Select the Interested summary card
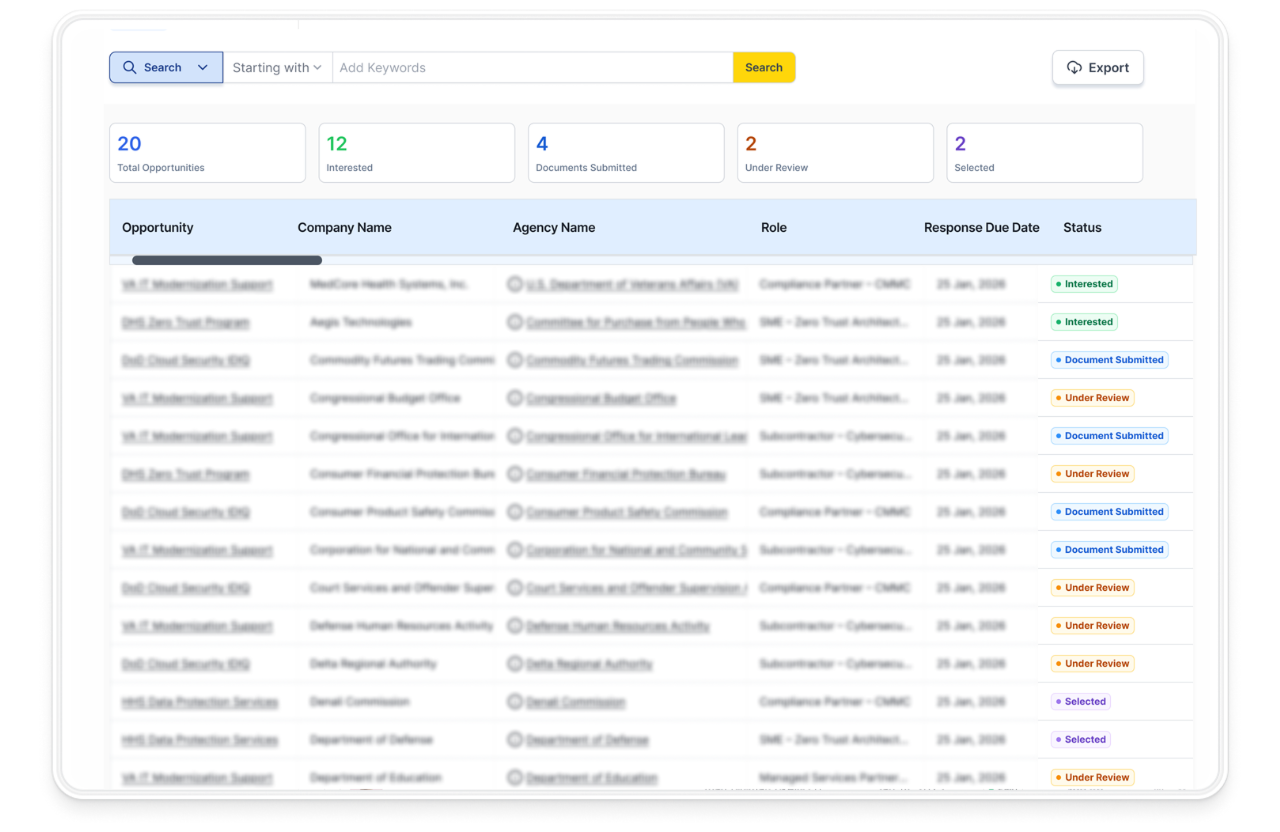The height and width of the screenshot is (832, 1280). click(x=417, y=153)
